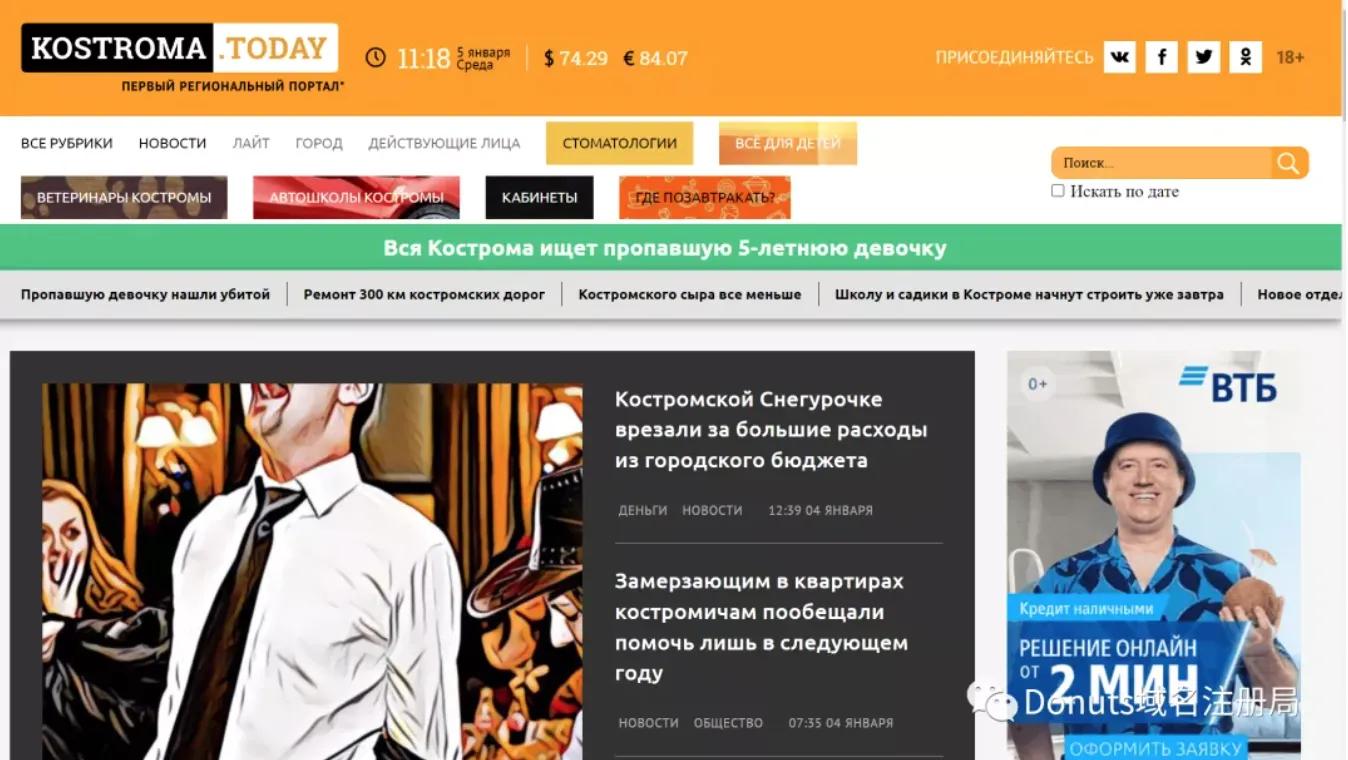Select the 'НОВОСТИ' navigation item
Screen dimensions: 1348x760
tap(172, 143)
